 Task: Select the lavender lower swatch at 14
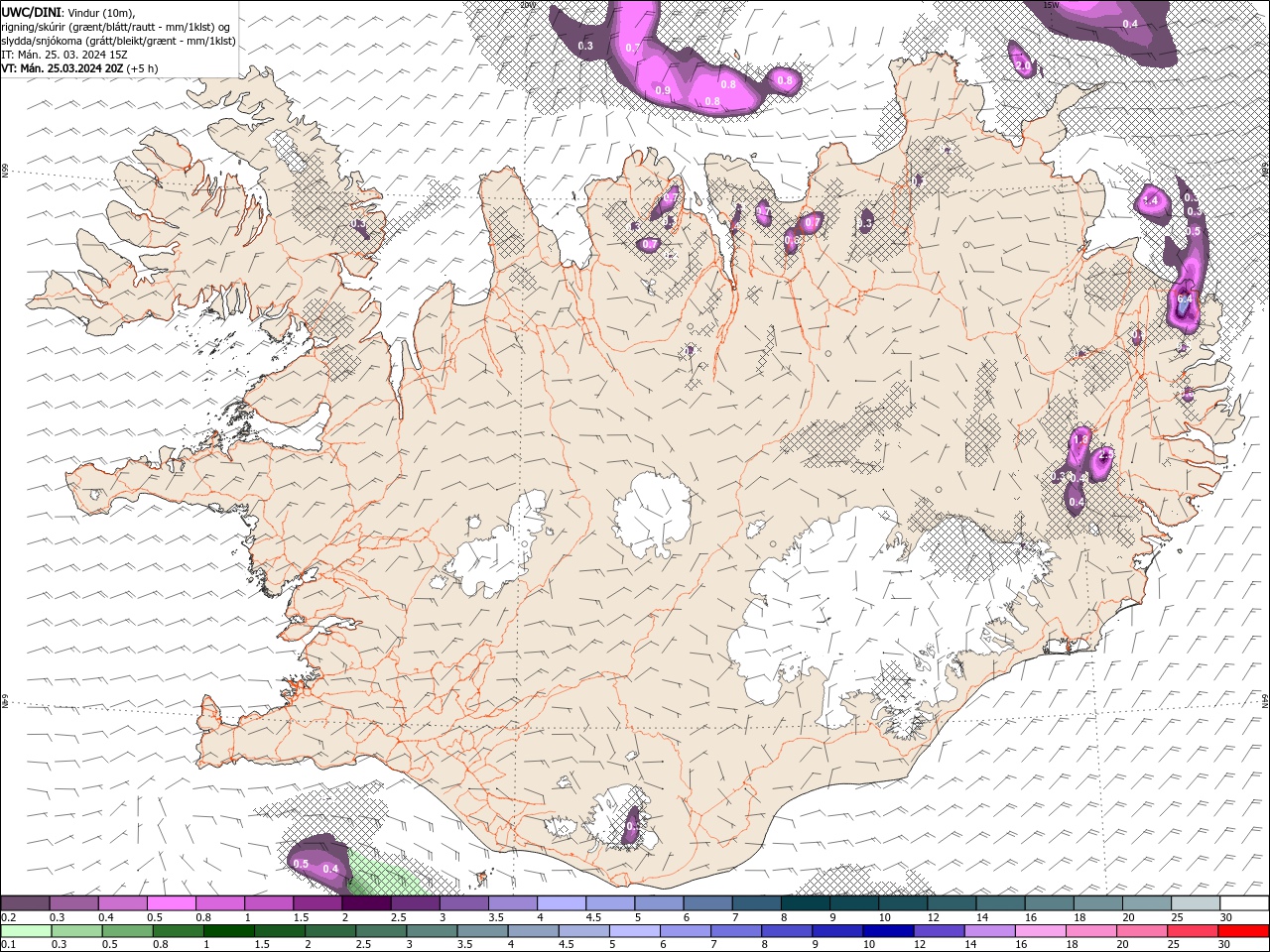click(x=988, y=931)
